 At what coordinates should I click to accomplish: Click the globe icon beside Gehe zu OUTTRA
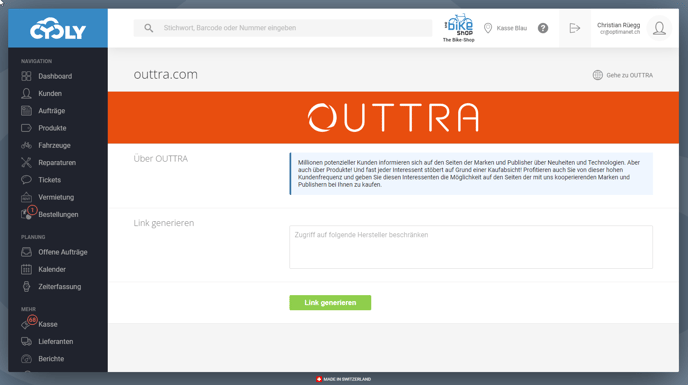click(x=598, y=75)
